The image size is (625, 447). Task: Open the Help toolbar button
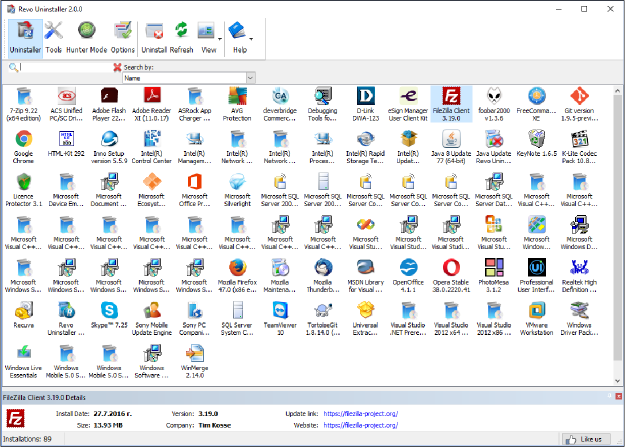(x=239, y=38)
